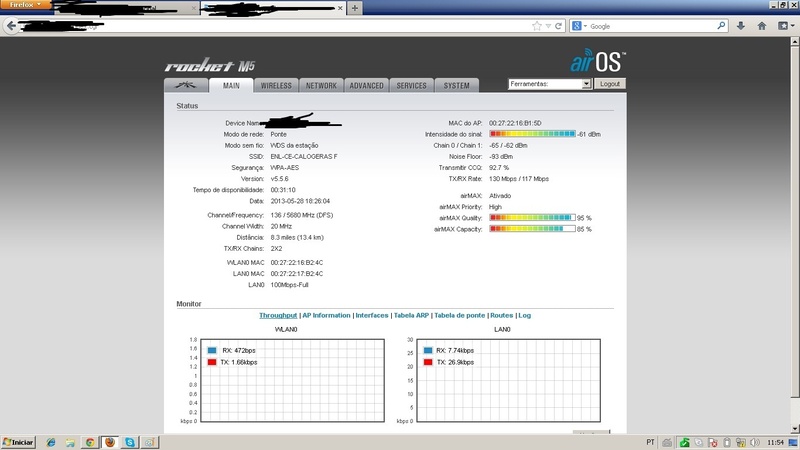This screenshot has height=450, width=800.
Task: Open the AP Information link
Action: [x=326, y=315]
